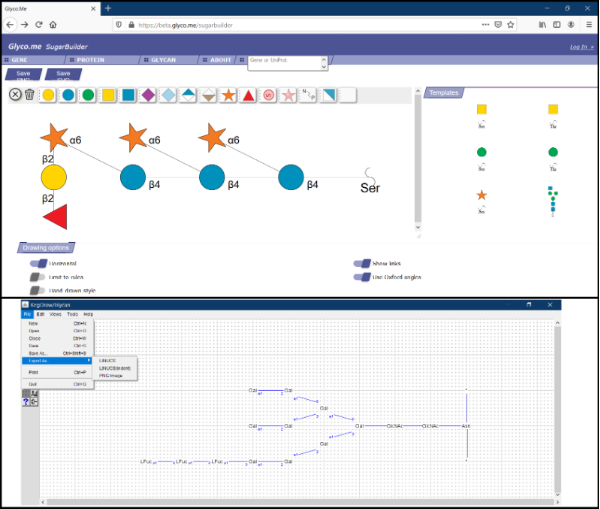Select the green circle monosaccharide tool
Viewport: 600px width, 509px height.
[x=88, y=95]
